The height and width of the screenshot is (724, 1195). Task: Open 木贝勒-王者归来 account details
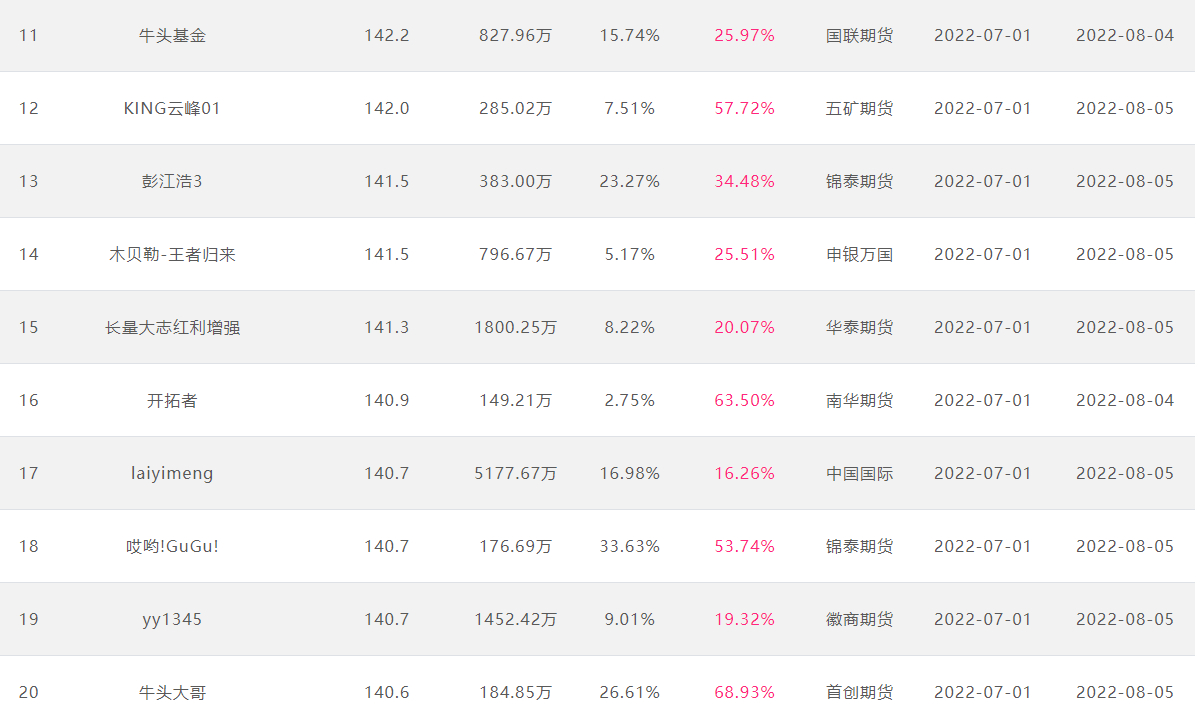click(x=172, y=255)
